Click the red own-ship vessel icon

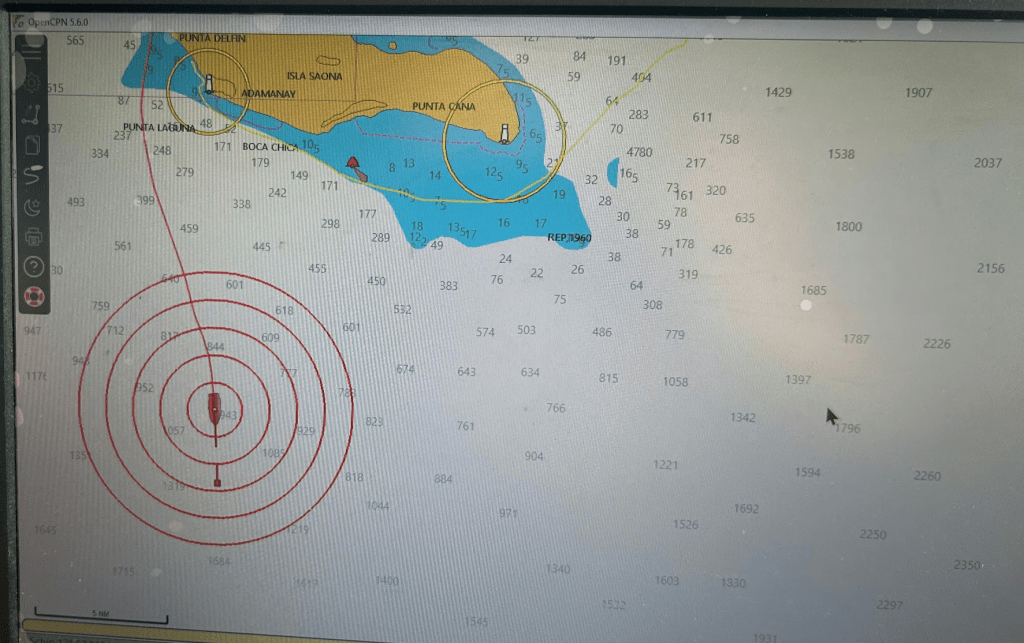click(214, 407)
